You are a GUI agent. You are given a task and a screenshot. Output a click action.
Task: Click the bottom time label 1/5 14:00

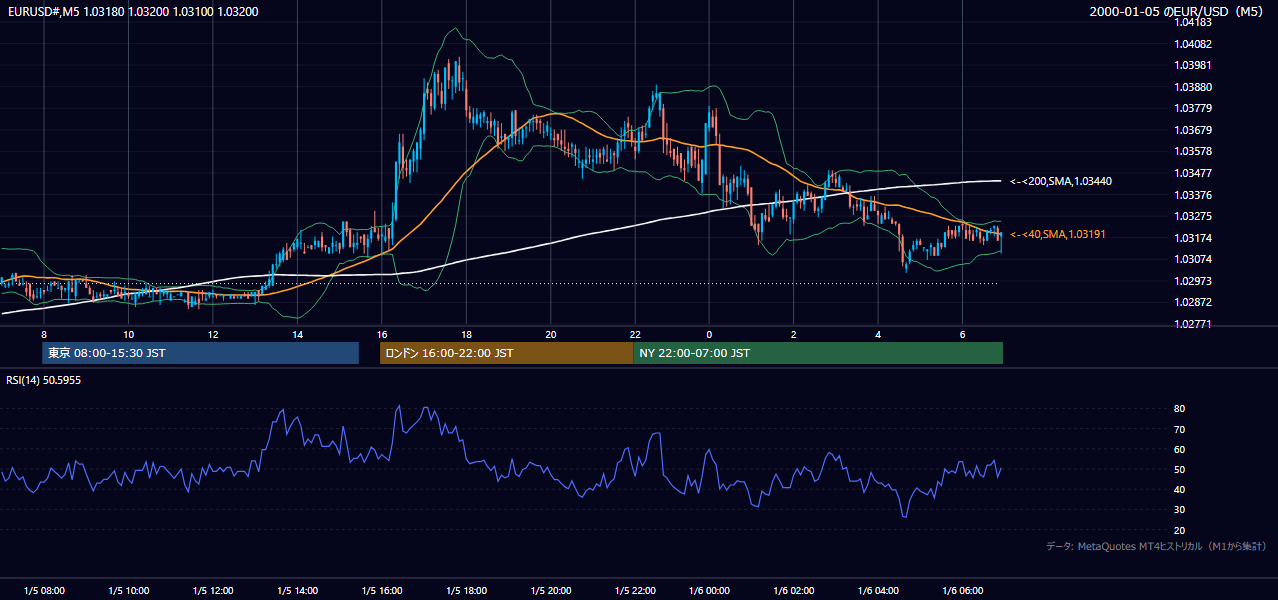coord(297,591)
